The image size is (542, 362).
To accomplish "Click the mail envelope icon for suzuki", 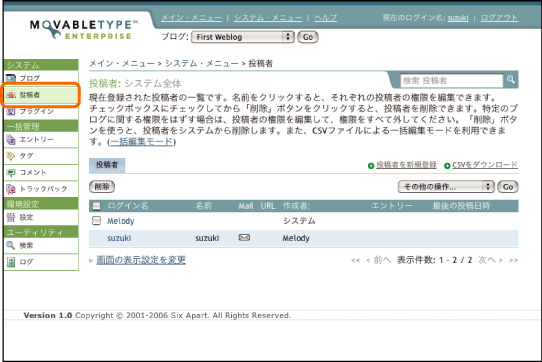I will pyautogui.click(x=244, y=238).
